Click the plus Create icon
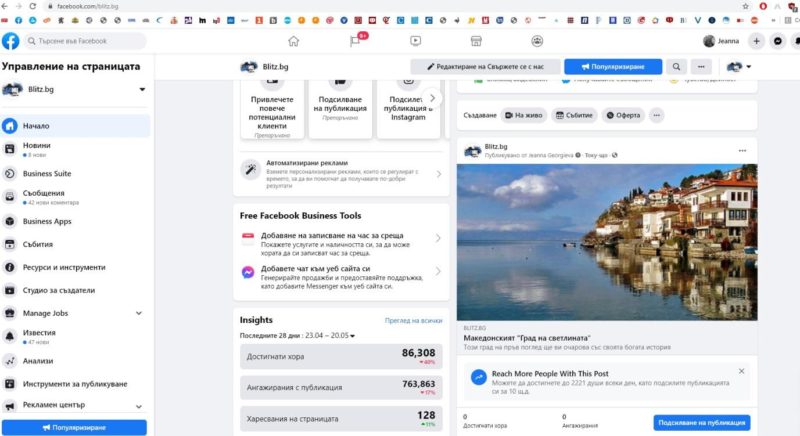Viewport: 800px width, 436px height. 757,41
